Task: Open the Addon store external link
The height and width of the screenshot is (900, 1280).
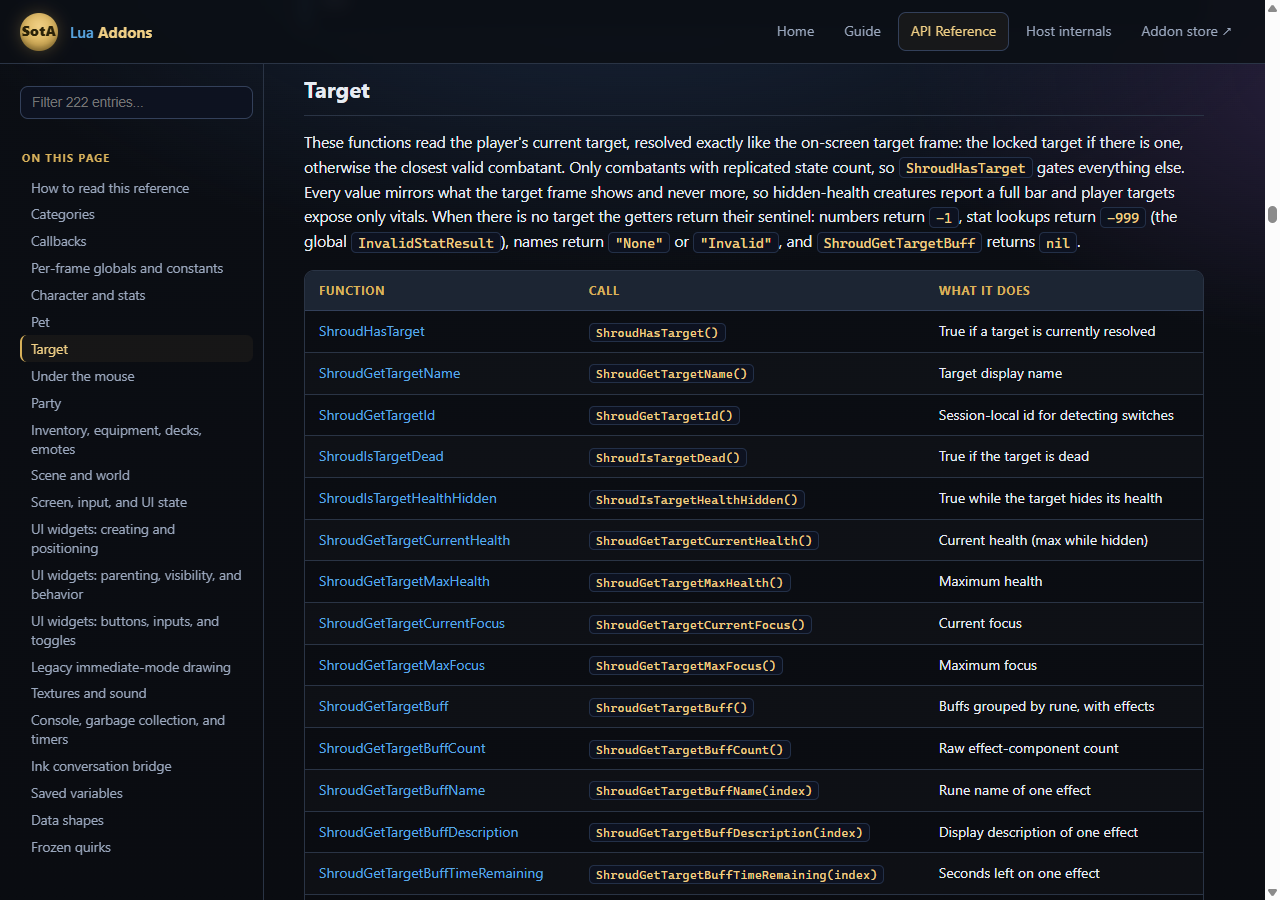Action: 1186,31
